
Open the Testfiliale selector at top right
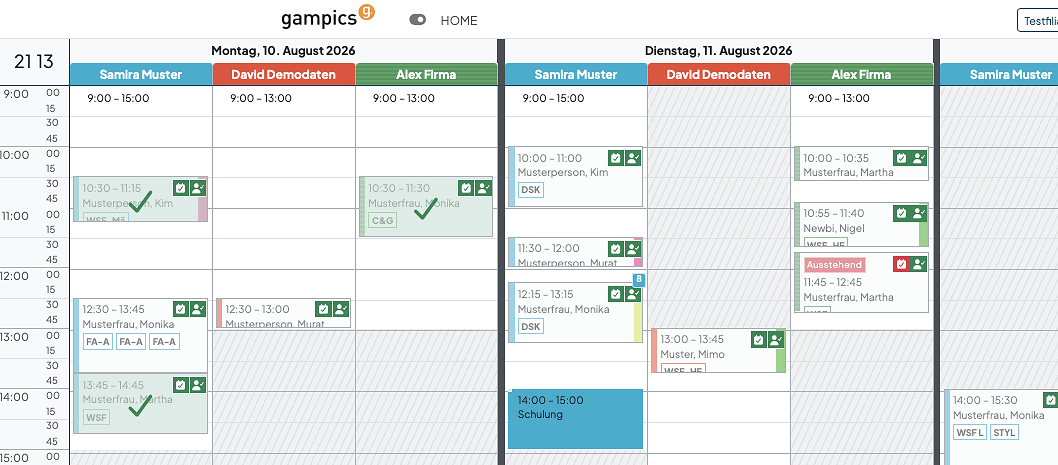tap(1038, 20)
